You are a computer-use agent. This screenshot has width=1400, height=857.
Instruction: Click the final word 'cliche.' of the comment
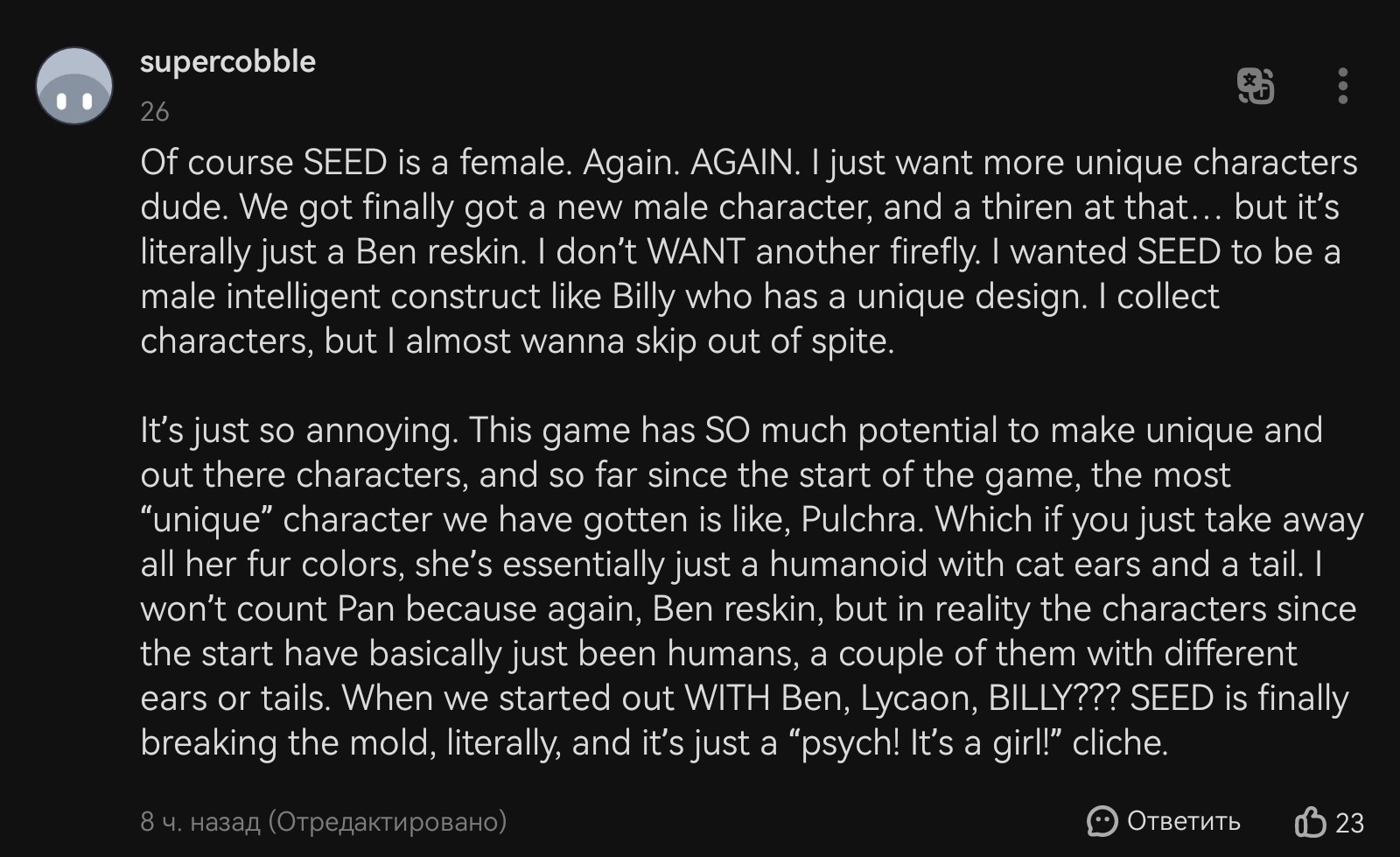pos(1120,742)
